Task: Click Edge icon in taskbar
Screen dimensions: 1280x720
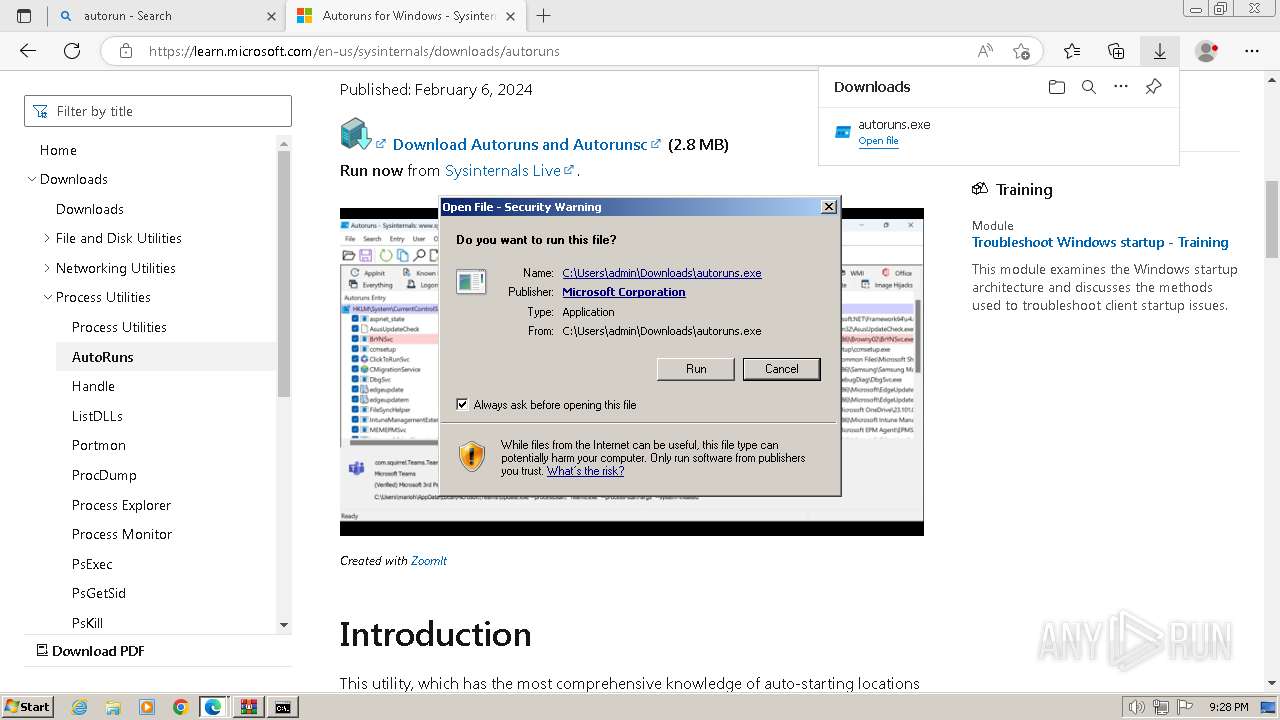Action: 213,707
